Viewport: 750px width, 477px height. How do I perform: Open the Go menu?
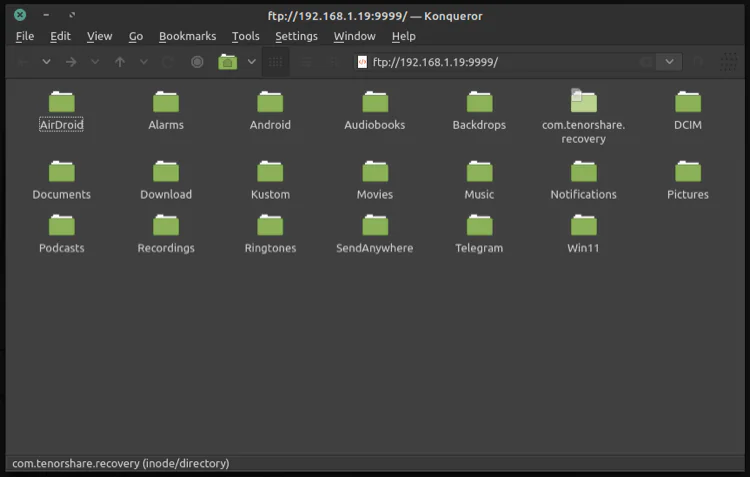pyautogui.click(x=136, y=36)
